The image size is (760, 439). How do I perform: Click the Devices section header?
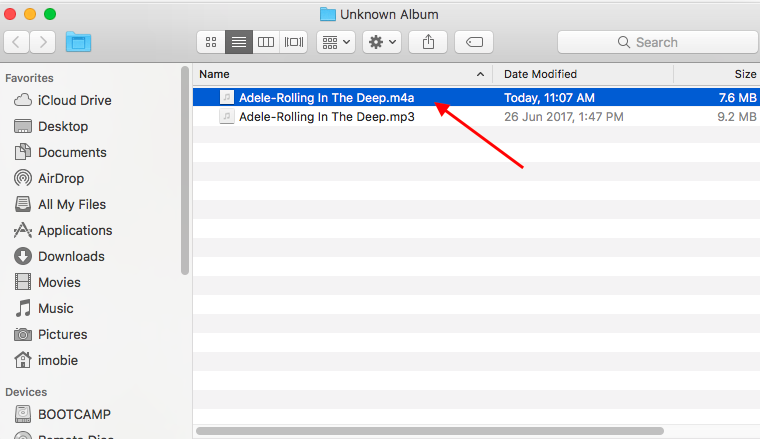click(26, 392)
